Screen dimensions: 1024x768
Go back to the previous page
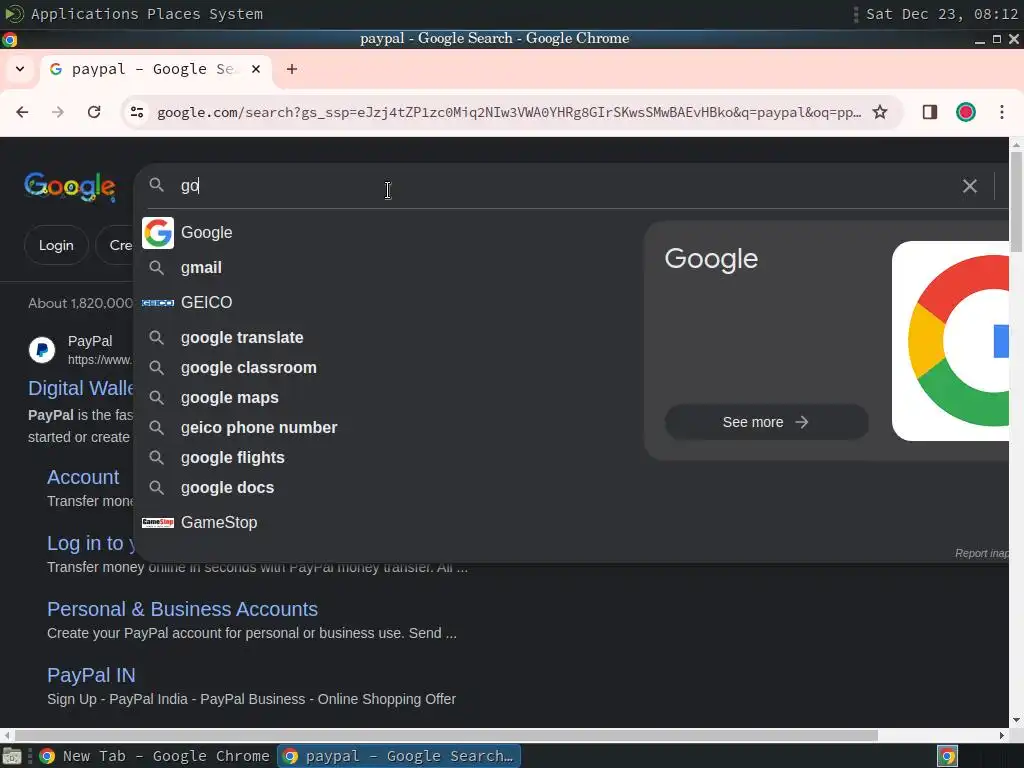pyautogui.click(x=22, y=112)
